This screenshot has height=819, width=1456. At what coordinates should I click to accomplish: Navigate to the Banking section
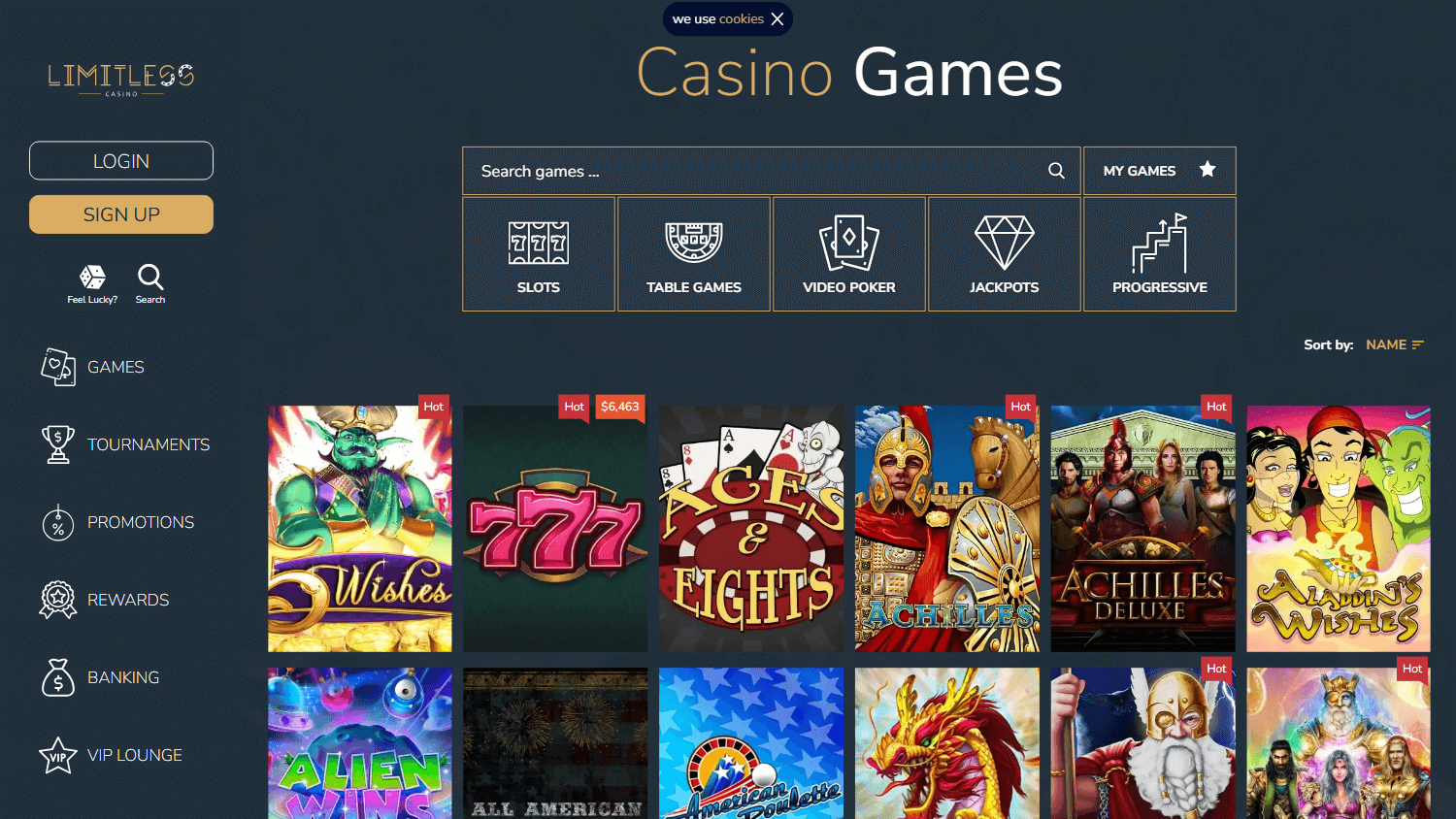[x=99, y=677]
